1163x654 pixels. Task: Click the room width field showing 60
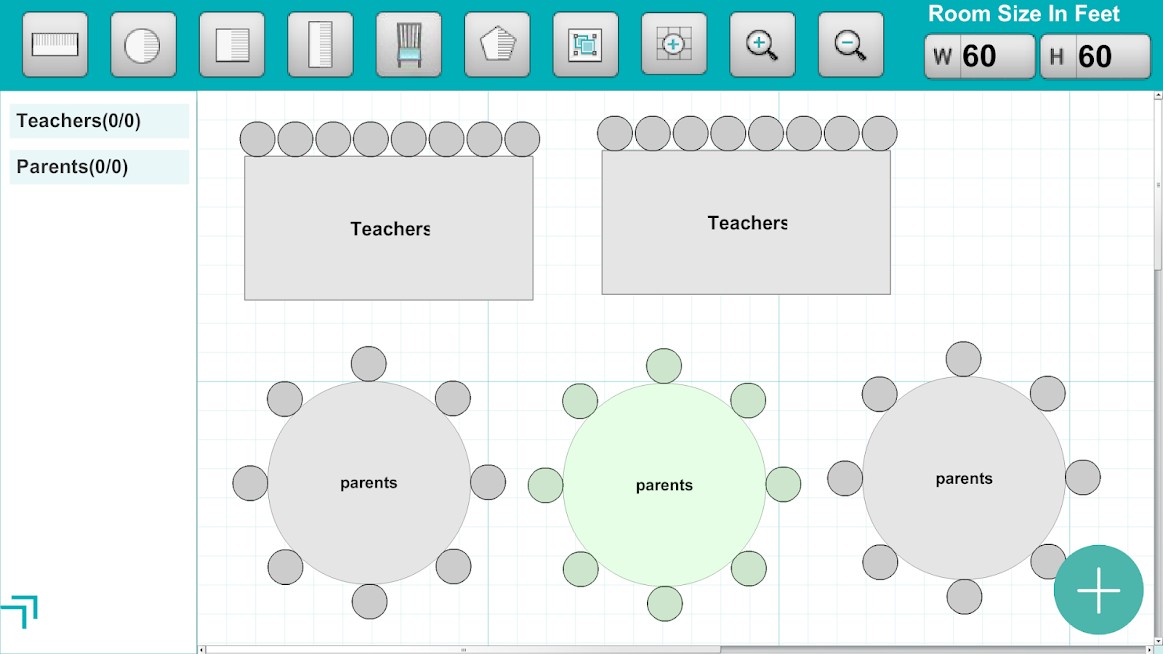pyautogui.click(x=980, y=56)
